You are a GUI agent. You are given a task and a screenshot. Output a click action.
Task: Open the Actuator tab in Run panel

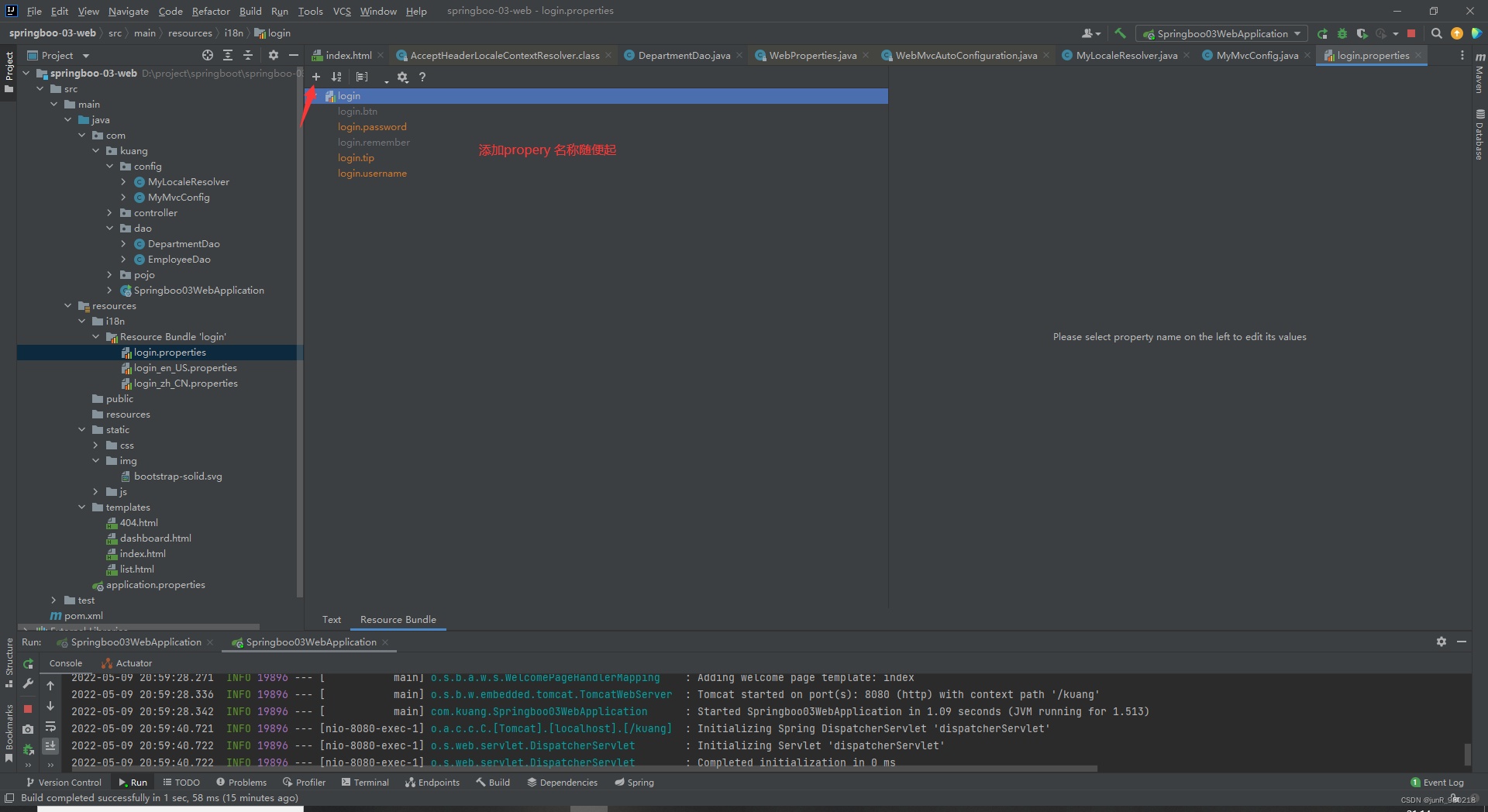[x=127, y=663]
